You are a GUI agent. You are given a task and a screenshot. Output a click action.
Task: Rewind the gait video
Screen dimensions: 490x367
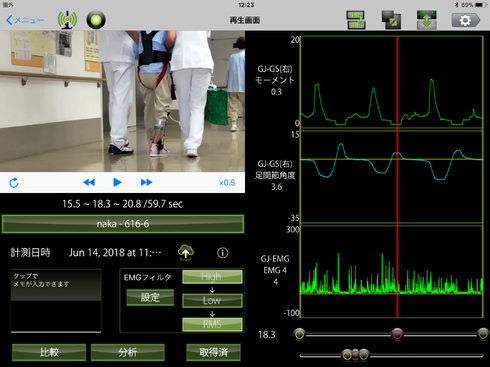coord(89,182)
